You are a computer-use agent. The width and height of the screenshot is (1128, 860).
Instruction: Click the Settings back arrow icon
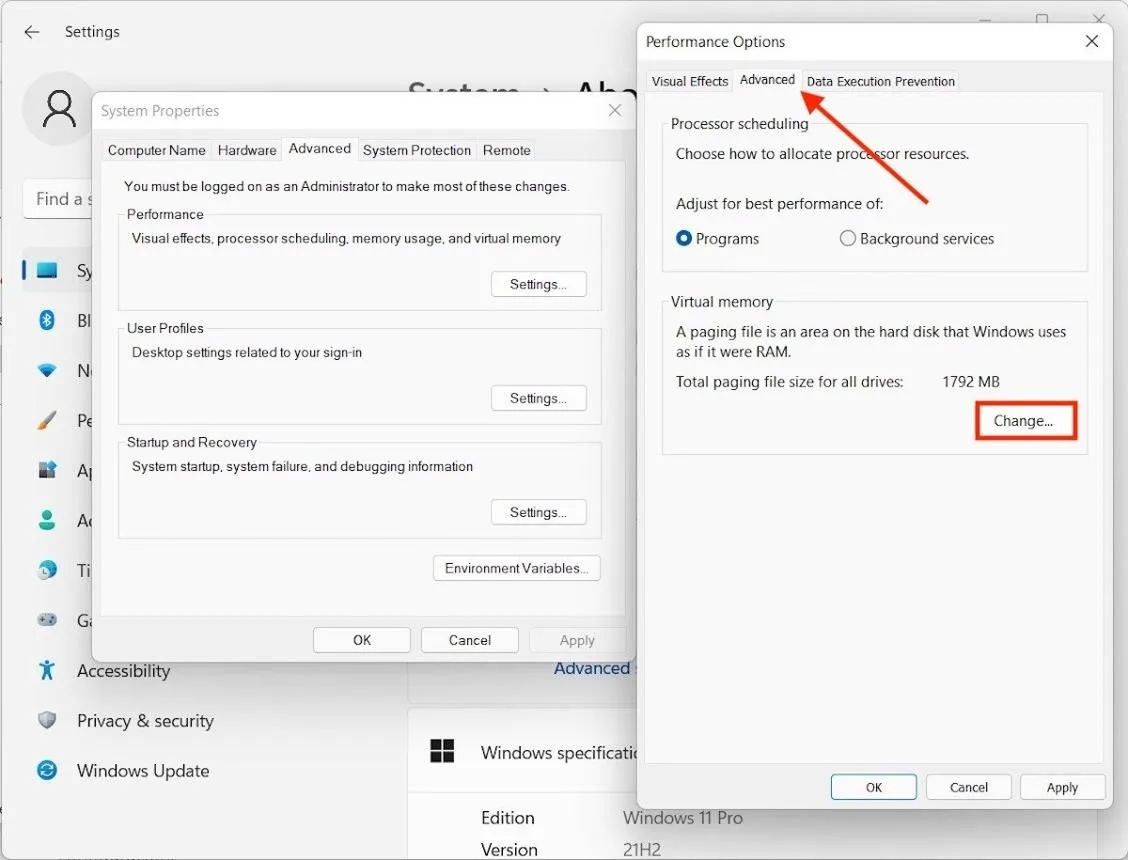click(x=32, y=32)
